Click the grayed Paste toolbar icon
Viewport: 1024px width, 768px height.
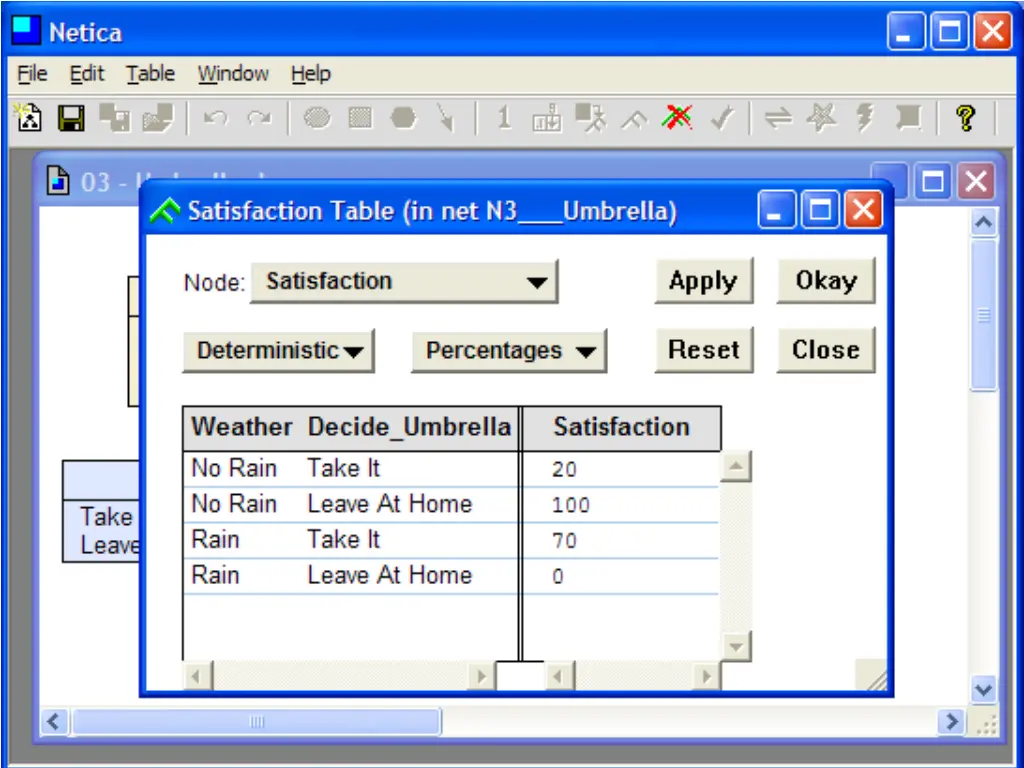click(158, 118)
